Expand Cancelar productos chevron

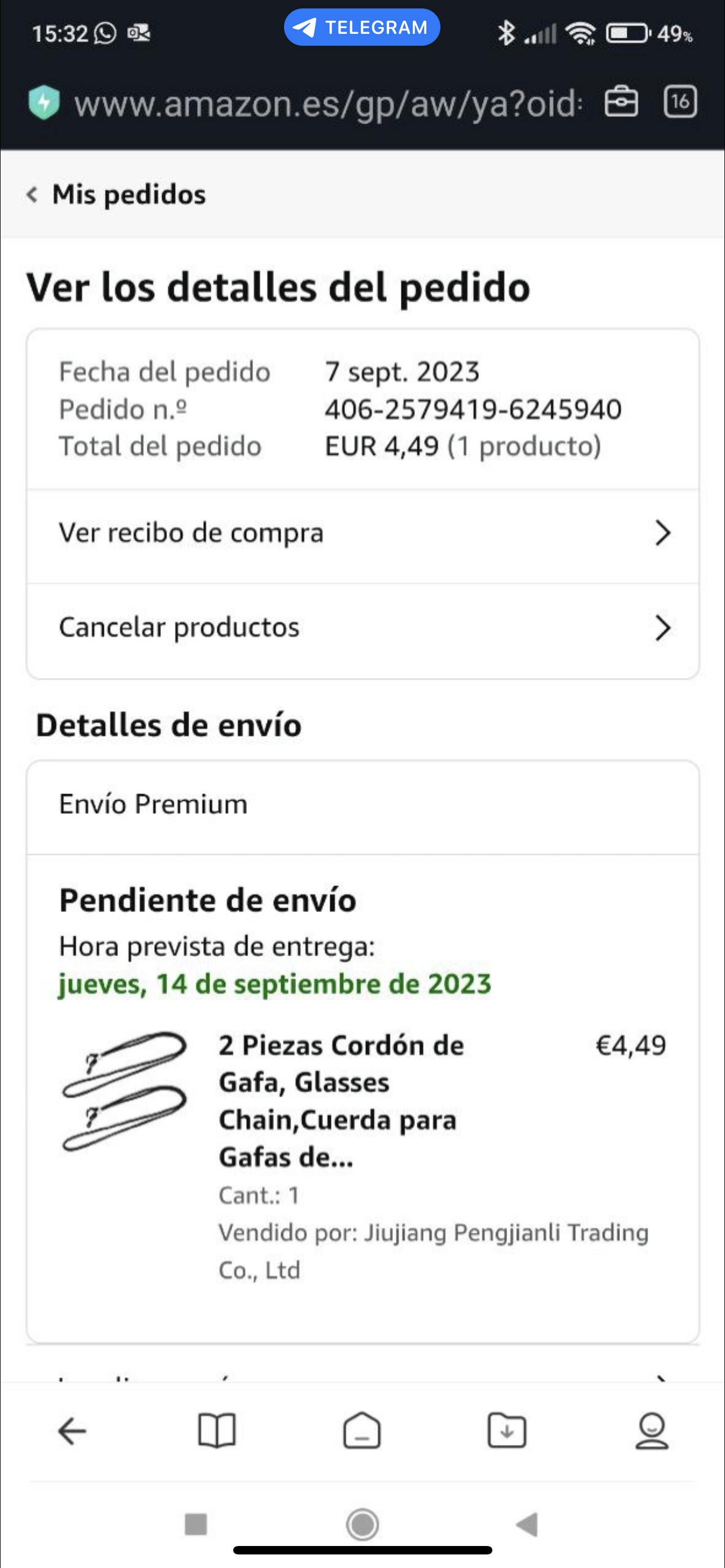click(662, 628)
